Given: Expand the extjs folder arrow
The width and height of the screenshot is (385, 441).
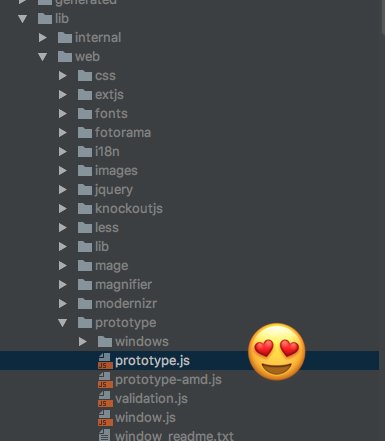Looking at the screenshot, I should pyautogui.click(x=63, y=95).
